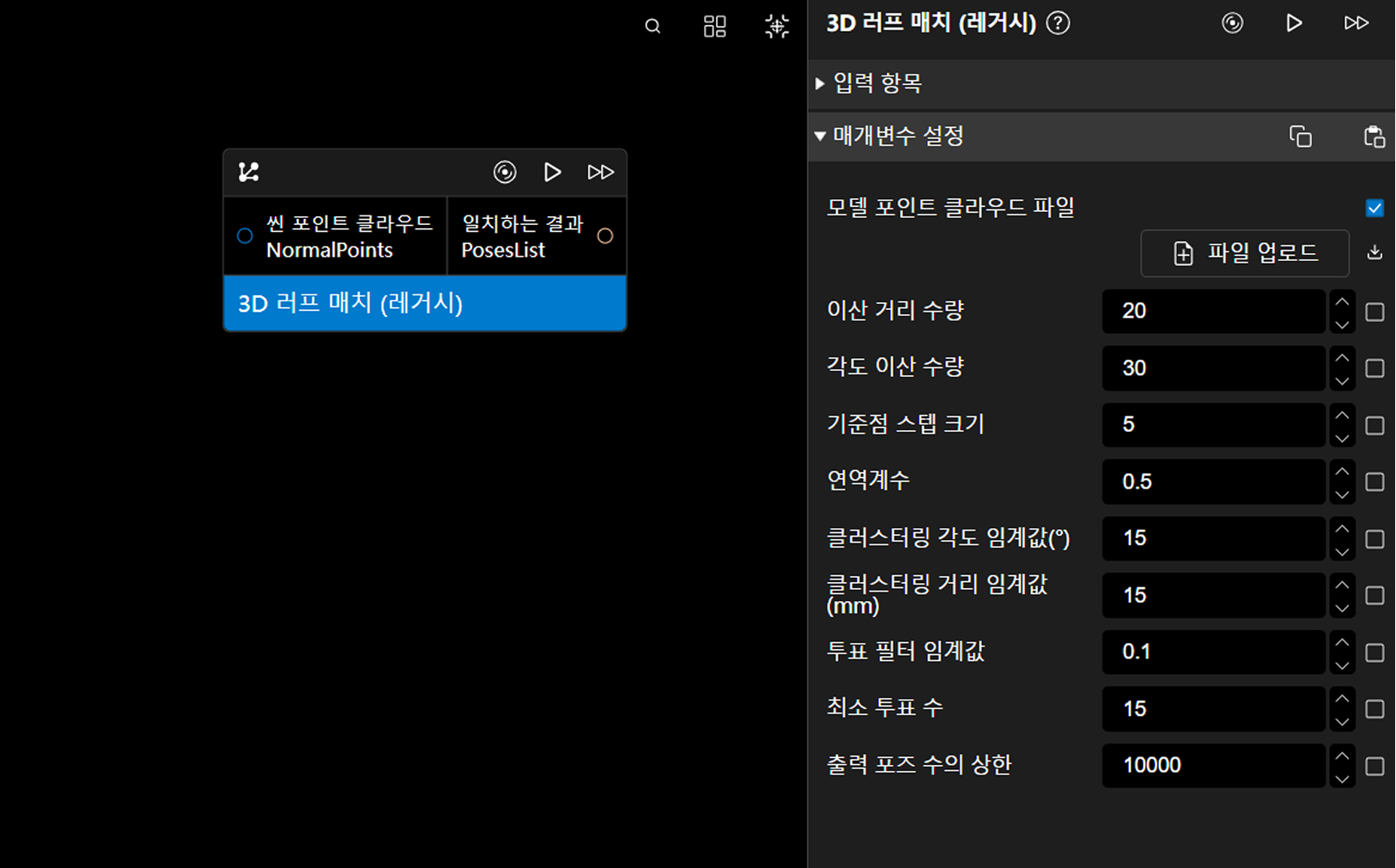Click the grid layout icon on canvas

click(x=714, y=27)
